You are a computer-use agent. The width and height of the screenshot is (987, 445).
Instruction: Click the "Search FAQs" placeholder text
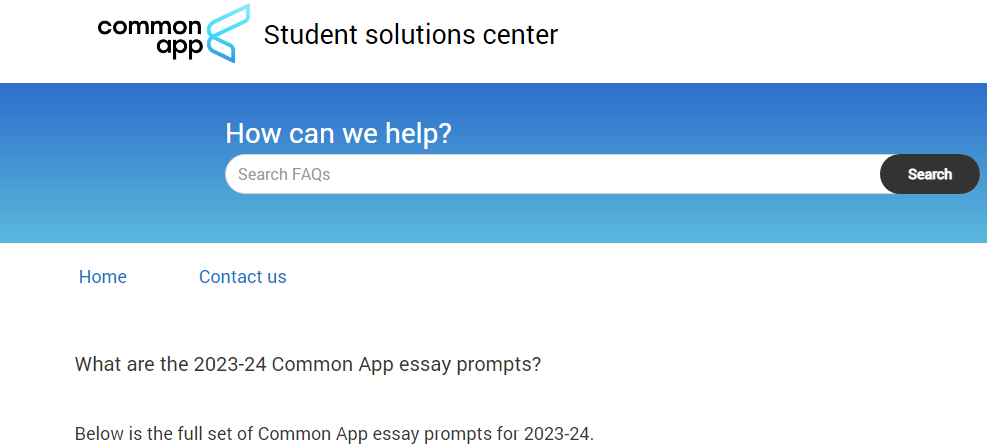(284, 174)
